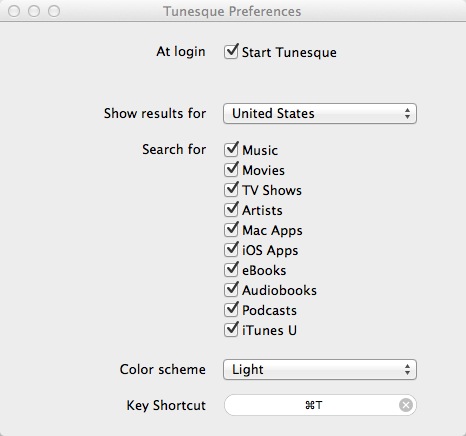Toggle the iTunes U checkbox
This screenshot has height=436, width=466.
click(x=231, y=330)
